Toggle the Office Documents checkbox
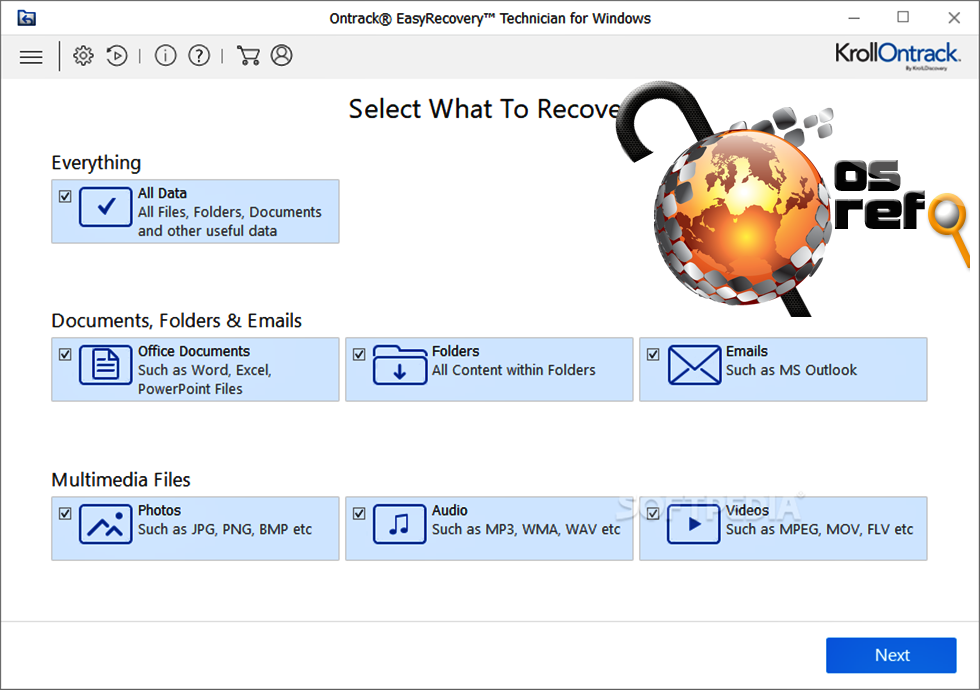980x690 pixels. point(65,354)
